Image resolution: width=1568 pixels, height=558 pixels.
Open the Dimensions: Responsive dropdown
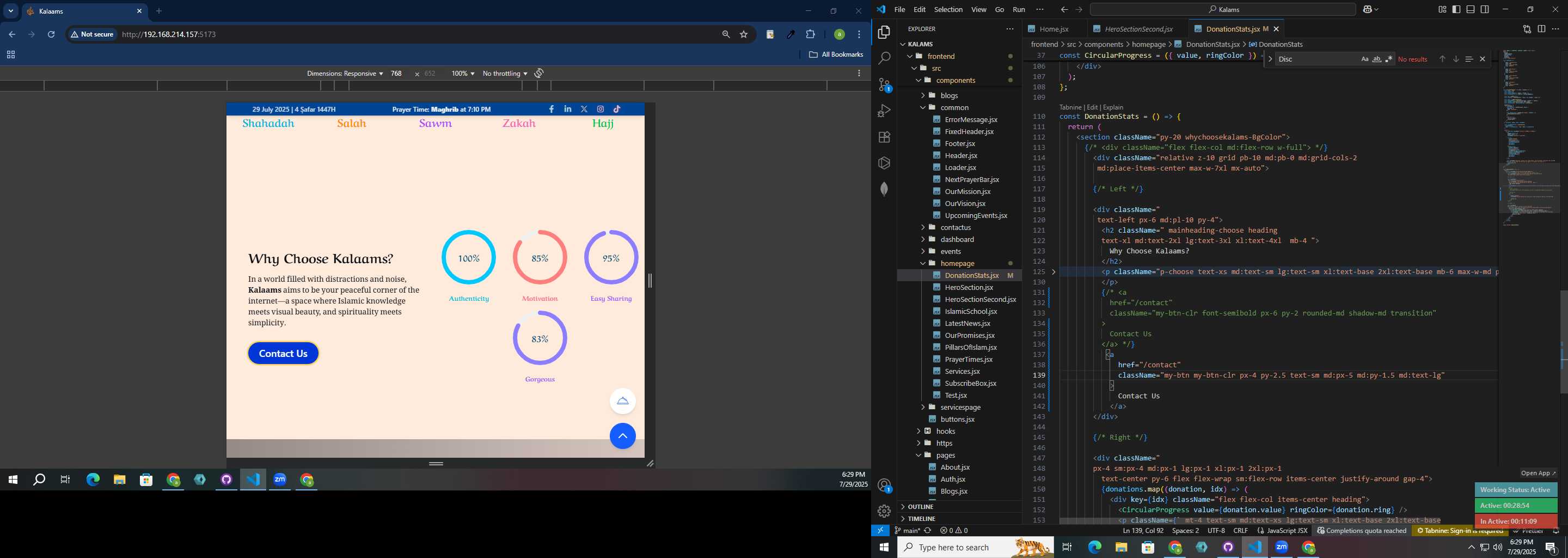click(x=345, y=74)
